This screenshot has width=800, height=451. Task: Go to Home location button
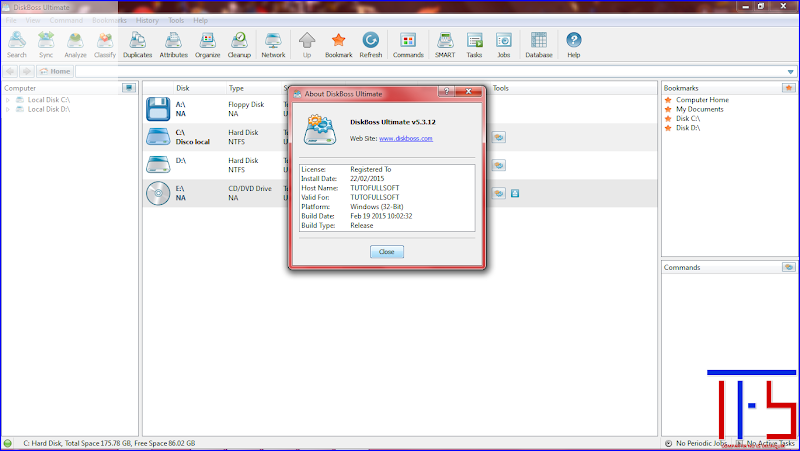55,71
